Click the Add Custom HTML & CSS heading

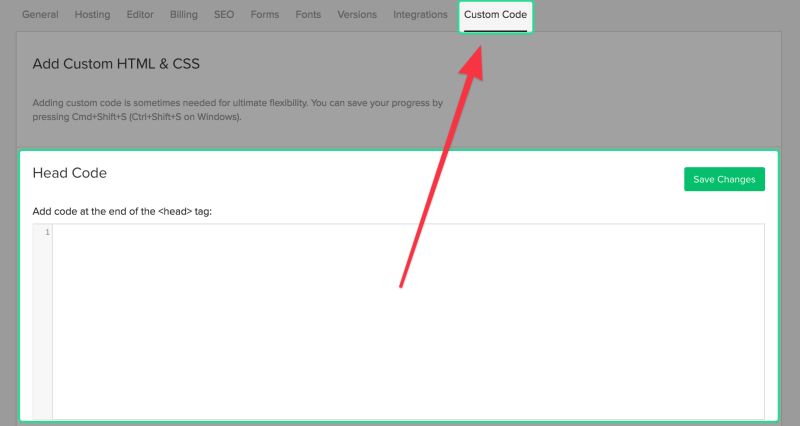tap(116, 64)
